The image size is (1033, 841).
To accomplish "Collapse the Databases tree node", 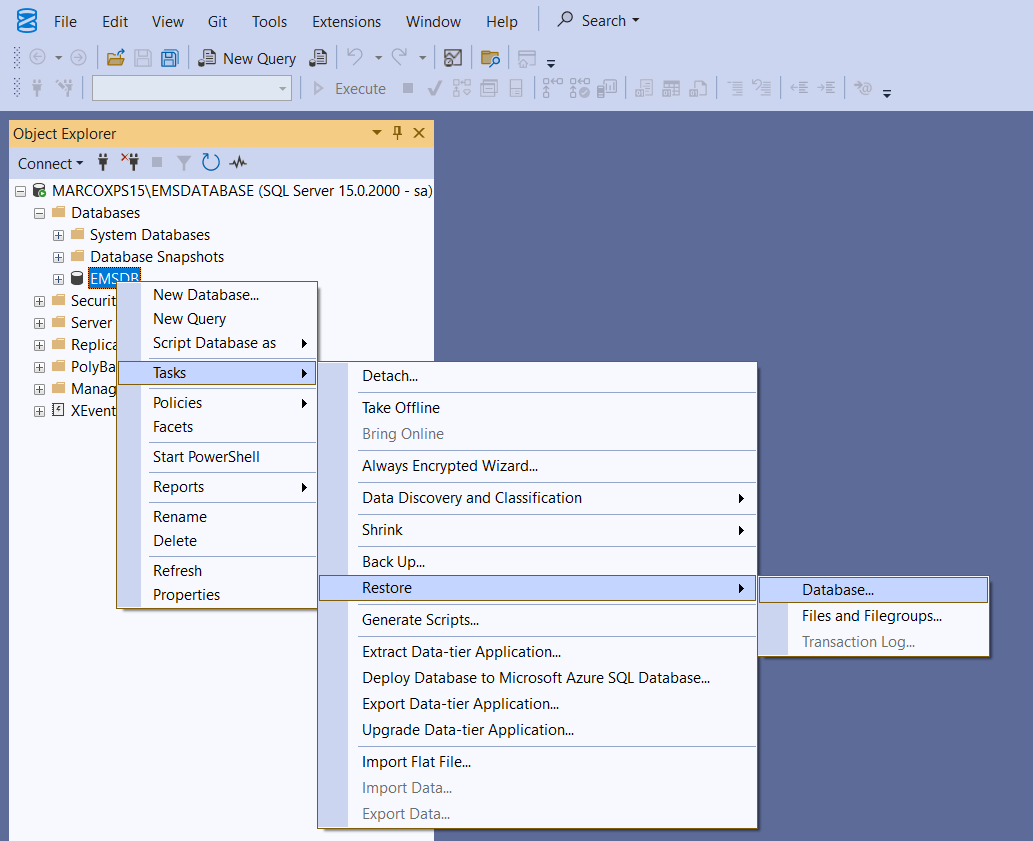I will [40, 213].
